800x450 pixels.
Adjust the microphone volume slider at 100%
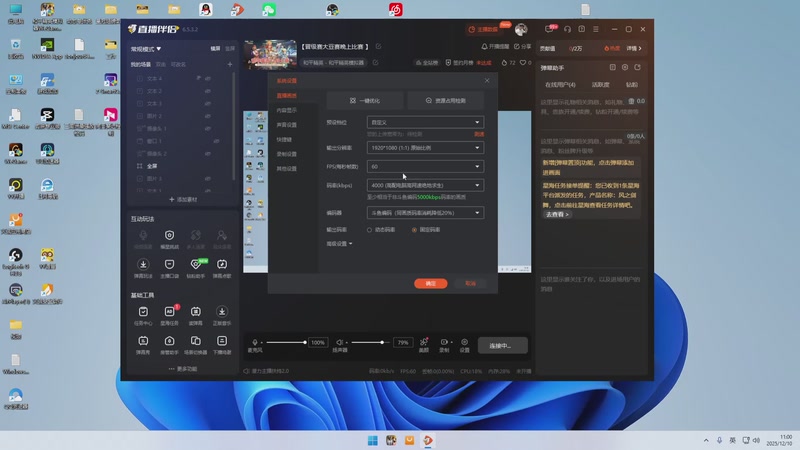pos(286,342)
